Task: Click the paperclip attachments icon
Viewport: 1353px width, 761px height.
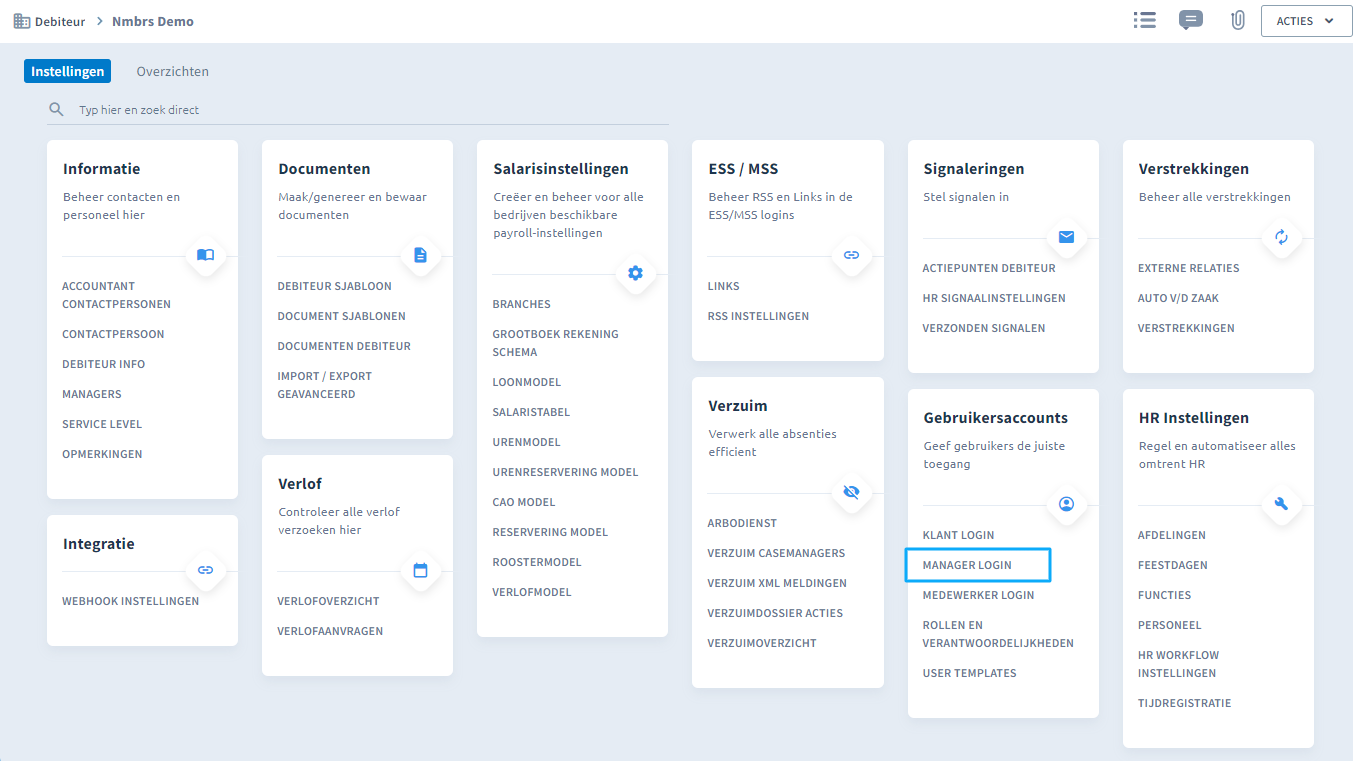Action: [x=1238, y=20]
